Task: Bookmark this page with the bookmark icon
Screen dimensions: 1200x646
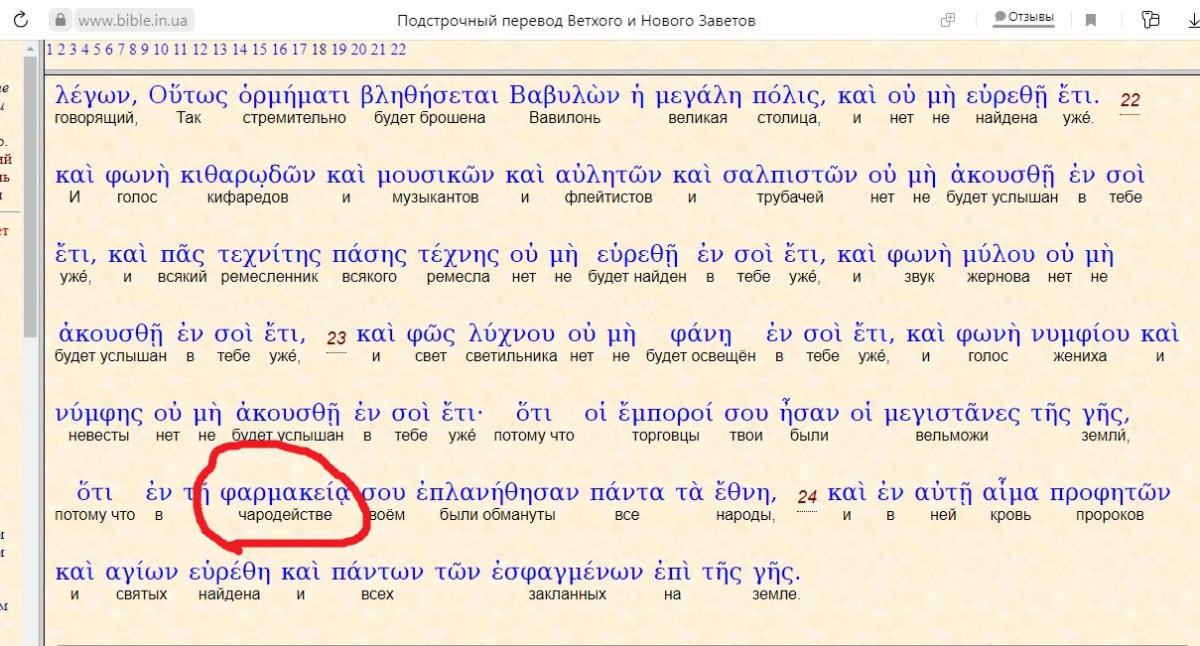Action: (1091, 20)
